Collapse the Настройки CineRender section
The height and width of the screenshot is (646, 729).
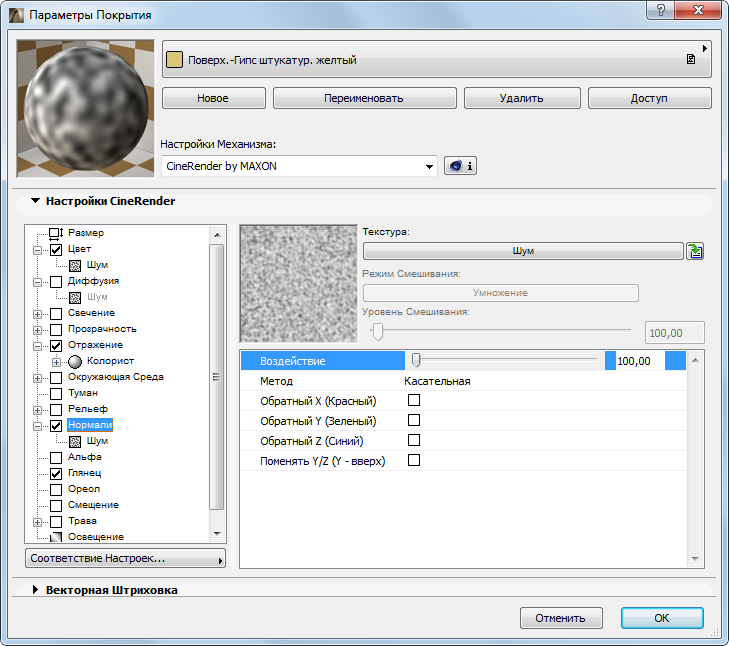pyautogui.click(x=35, y=201)
